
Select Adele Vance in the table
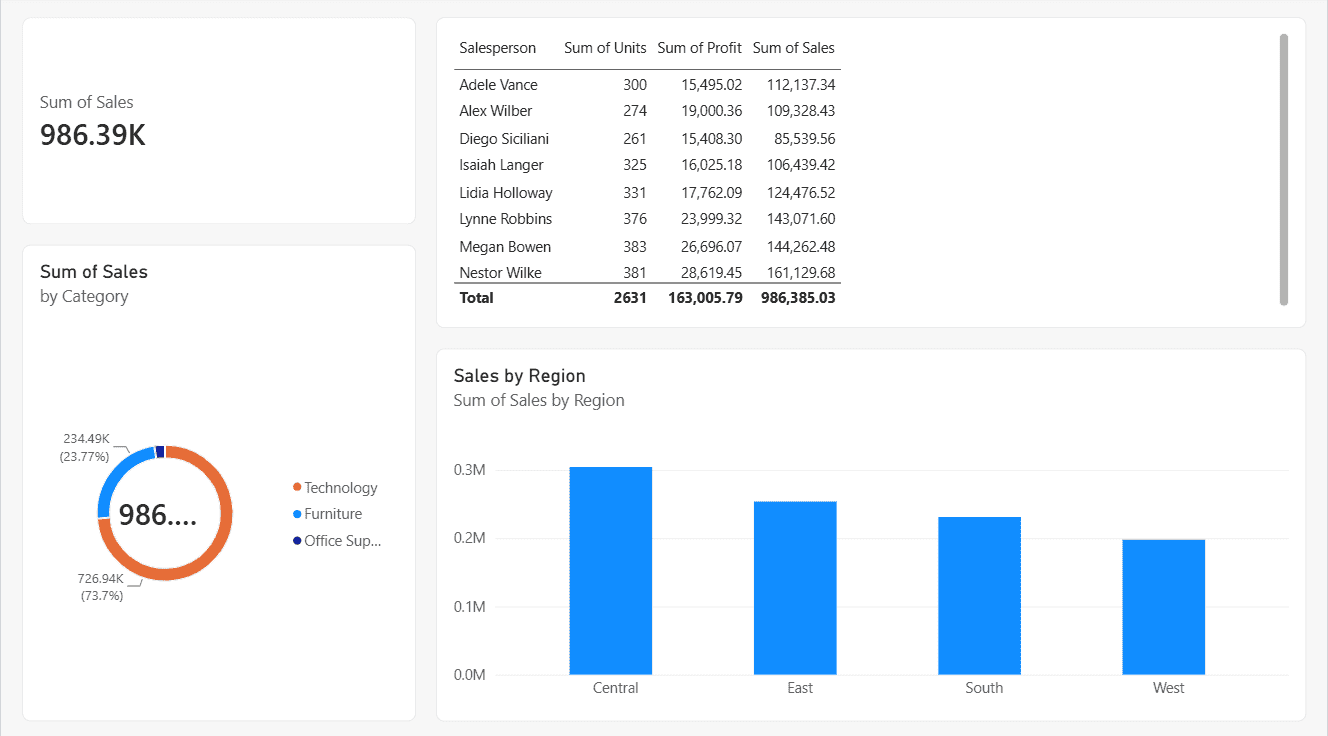tap(498, 85)
